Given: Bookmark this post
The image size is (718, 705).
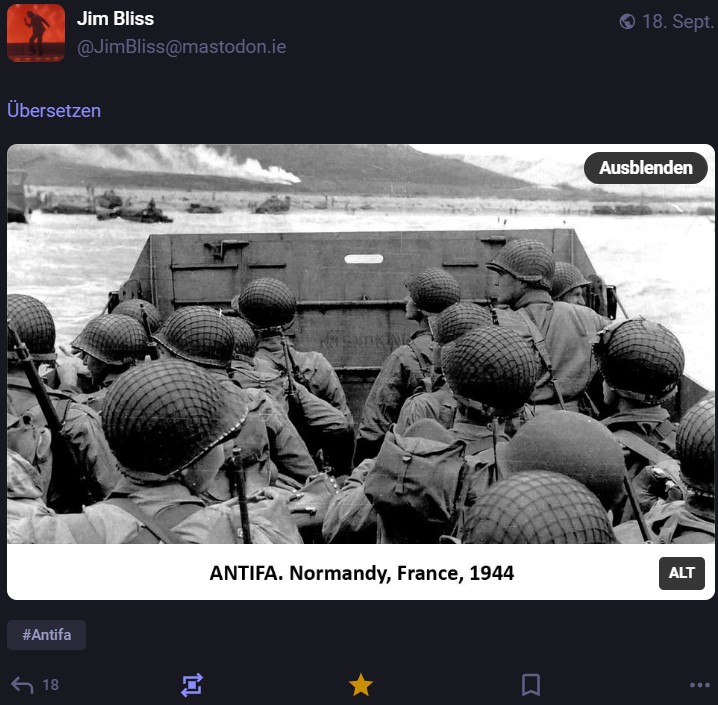Looking at the screenshot, I should pyautogui.click(x=531, y=685).
